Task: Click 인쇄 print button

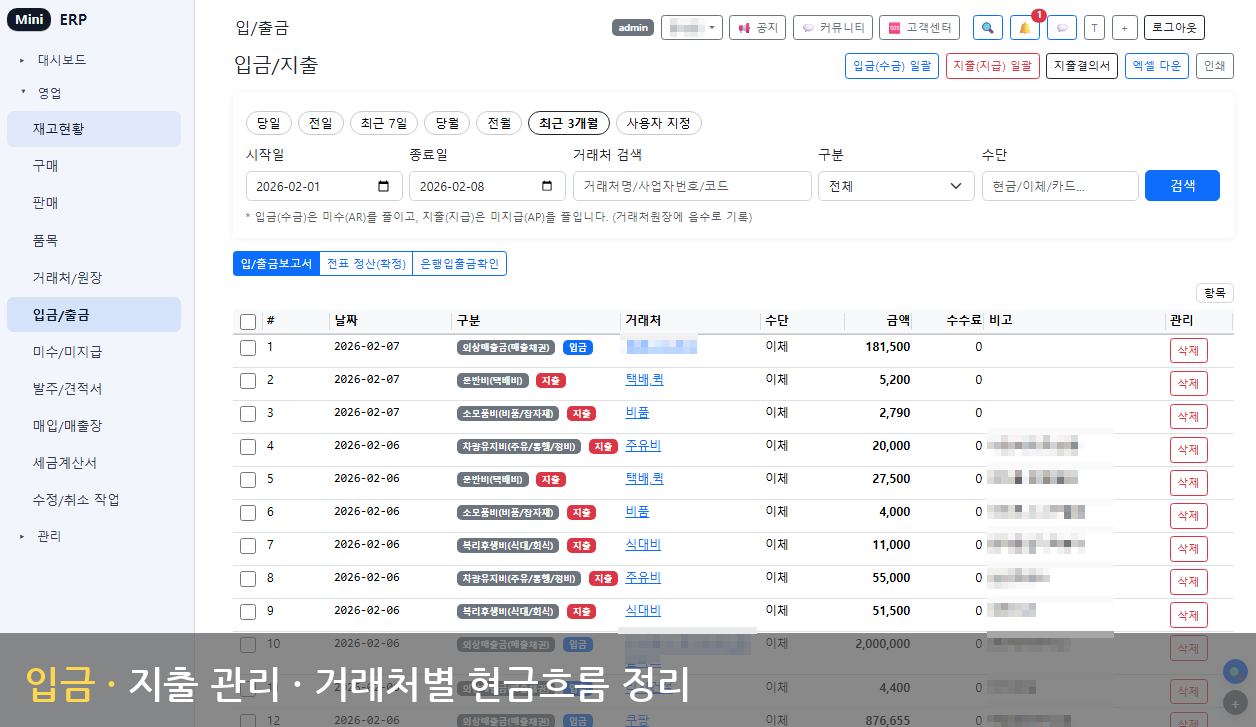Action: [x=1215, y=66]
